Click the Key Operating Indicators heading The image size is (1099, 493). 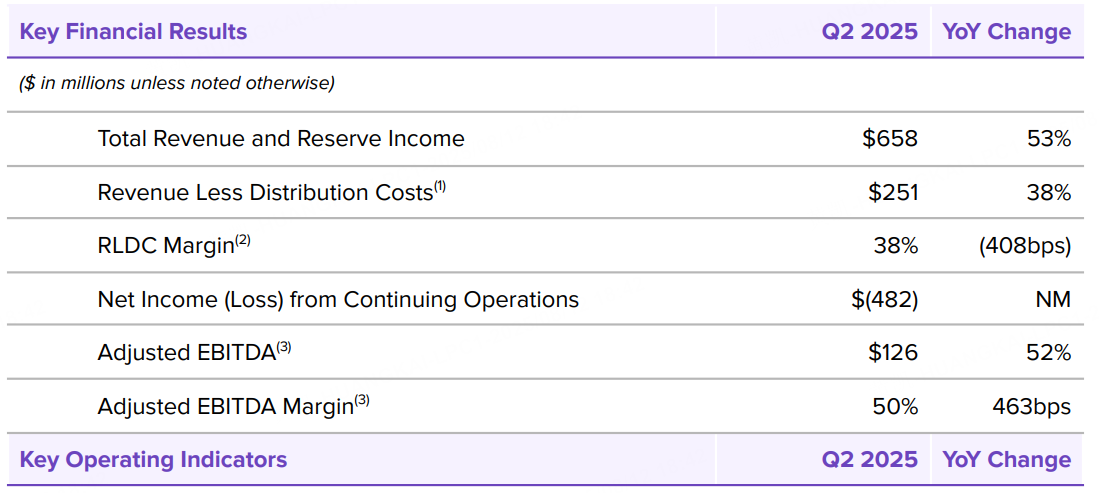click(x=153, y=460)
